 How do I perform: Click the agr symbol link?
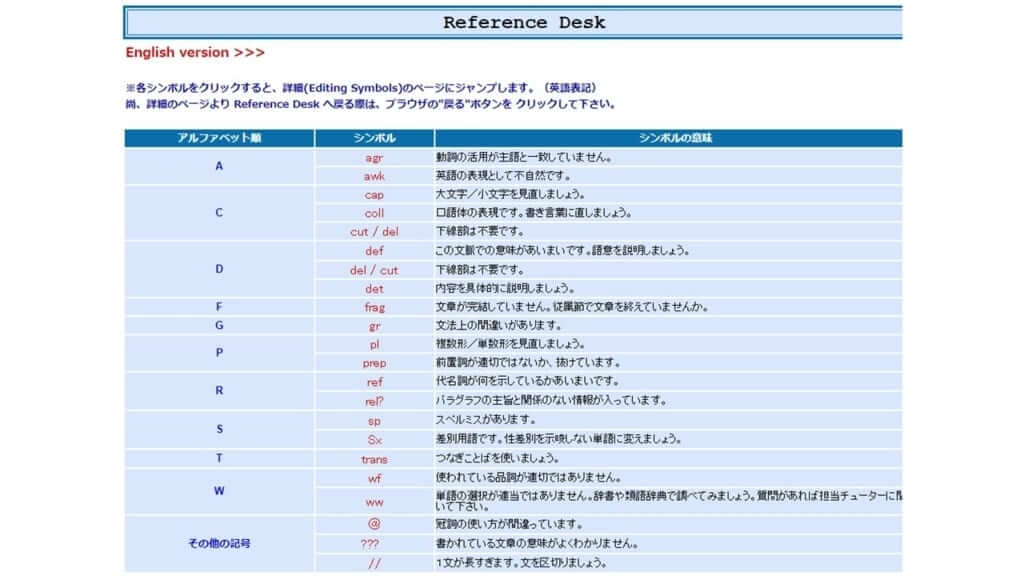[374, 158]
